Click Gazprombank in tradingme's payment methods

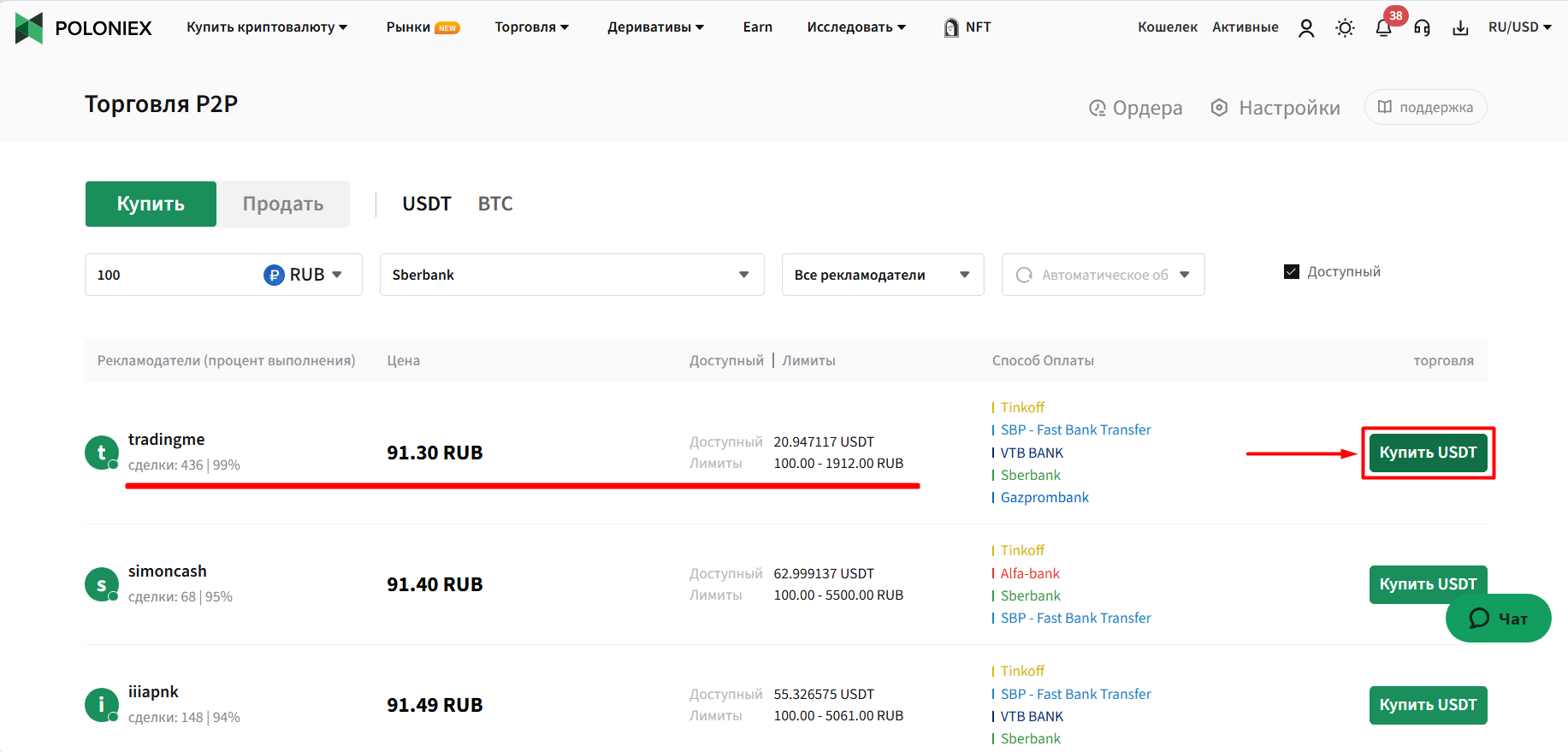[1044, 497]
